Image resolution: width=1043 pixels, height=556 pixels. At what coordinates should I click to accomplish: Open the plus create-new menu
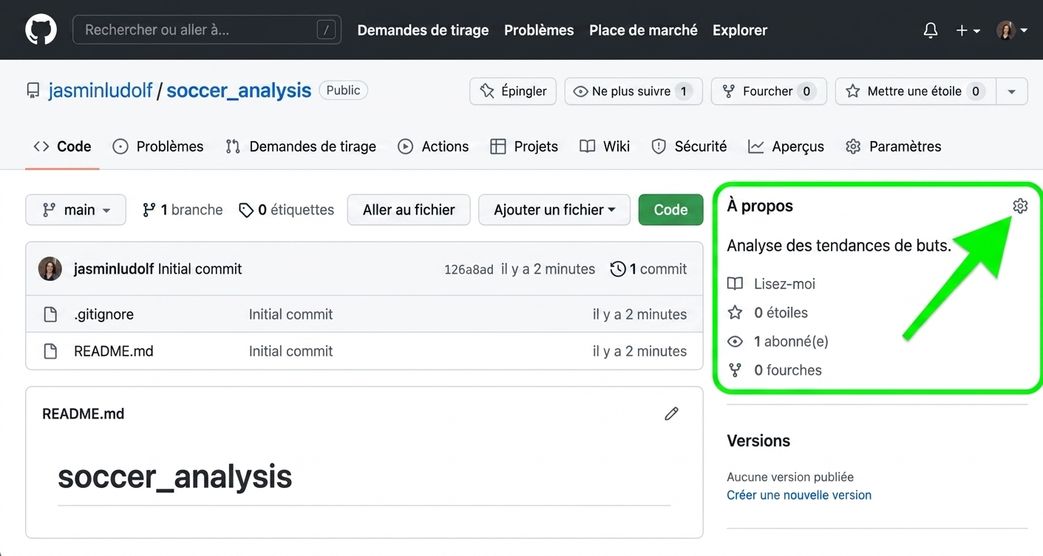[x=968, y=30]
